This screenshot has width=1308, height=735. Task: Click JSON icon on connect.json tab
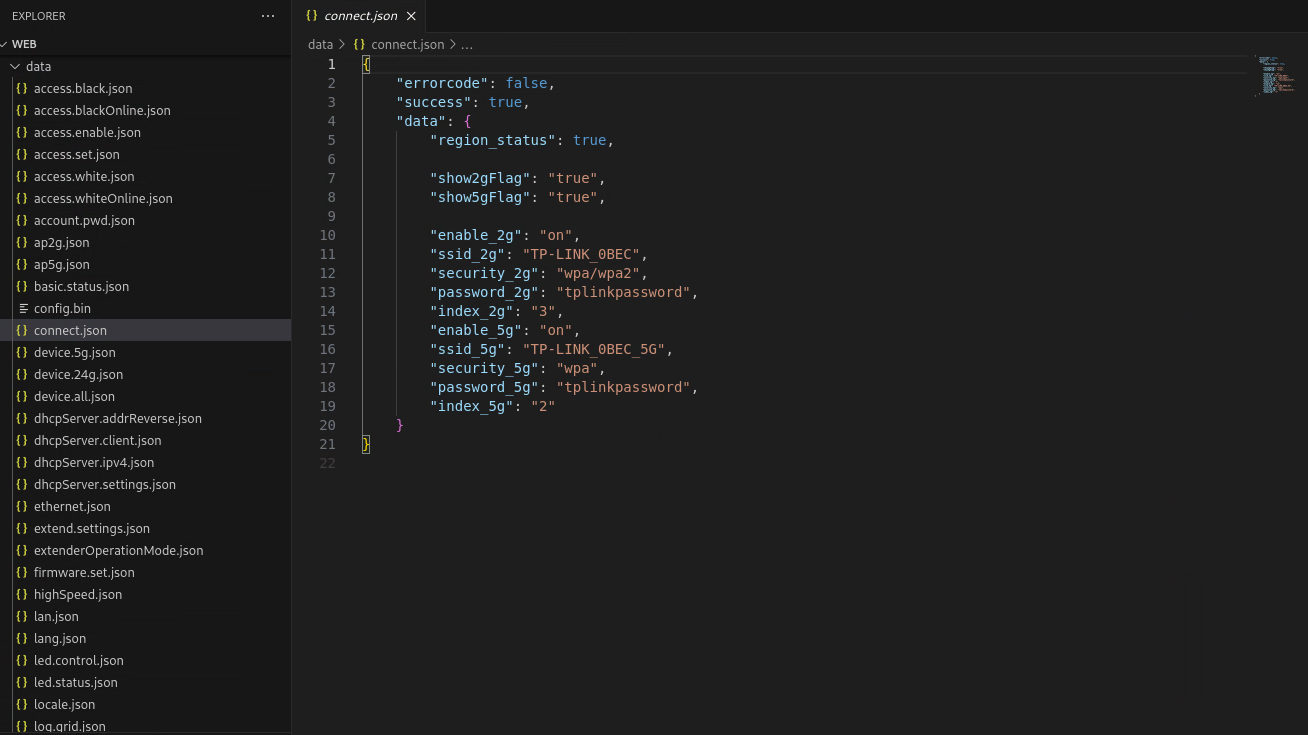click(312, 16)
